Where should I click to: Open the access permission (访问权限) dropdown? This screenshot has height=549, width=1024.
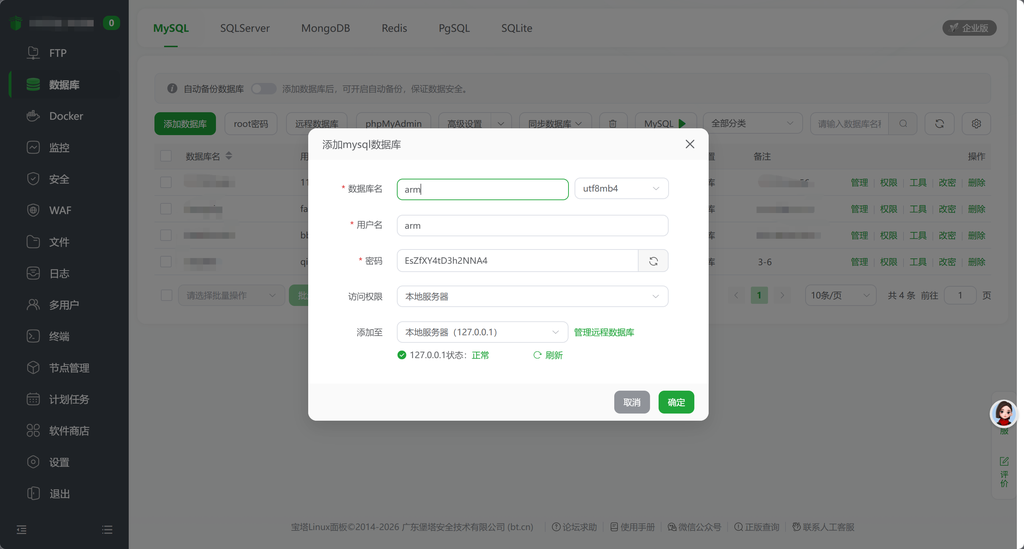(532, 296)
